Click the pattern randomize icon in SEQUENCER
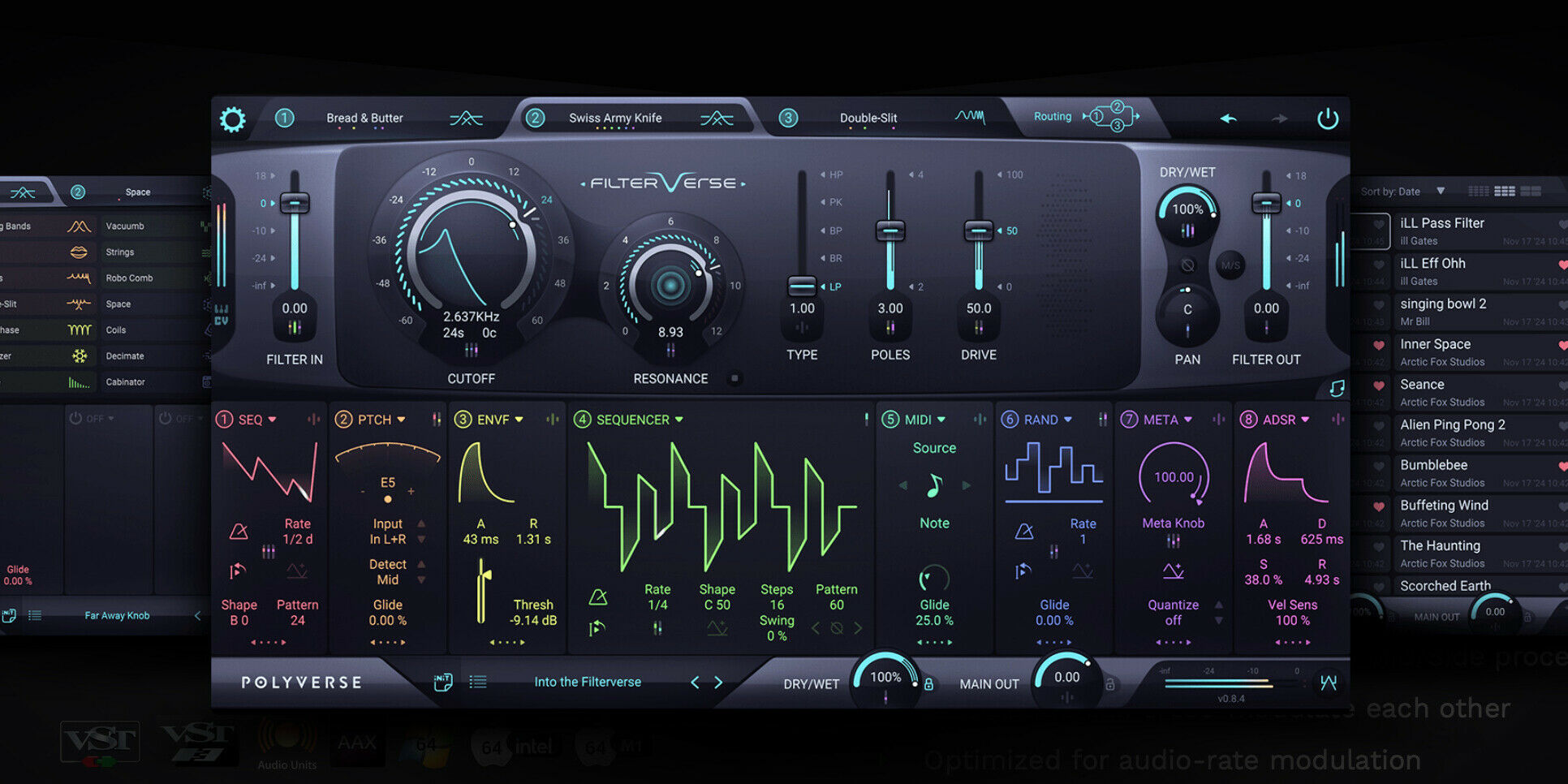Image resolution: width=1568 pixels, height=784 pixels. [x=837, y=627]
